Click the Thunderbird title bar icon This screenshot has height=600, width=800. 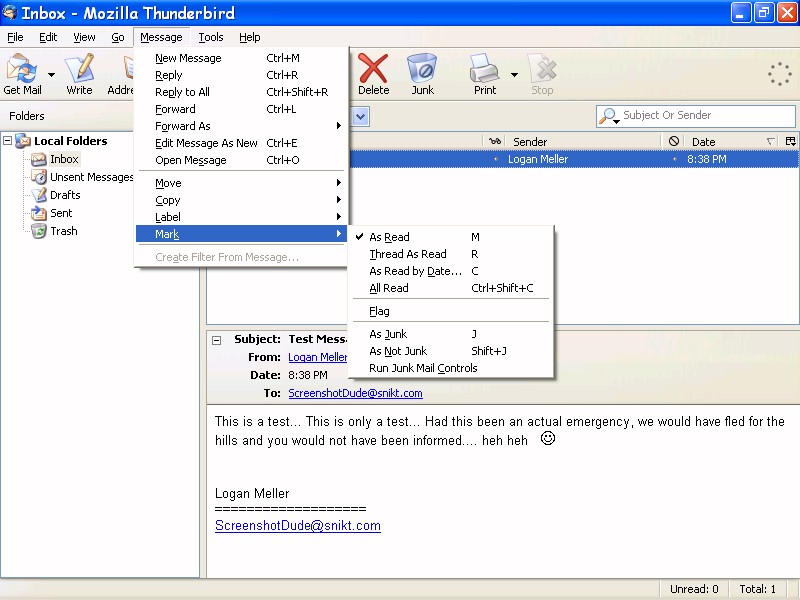[x=9, y=12]
